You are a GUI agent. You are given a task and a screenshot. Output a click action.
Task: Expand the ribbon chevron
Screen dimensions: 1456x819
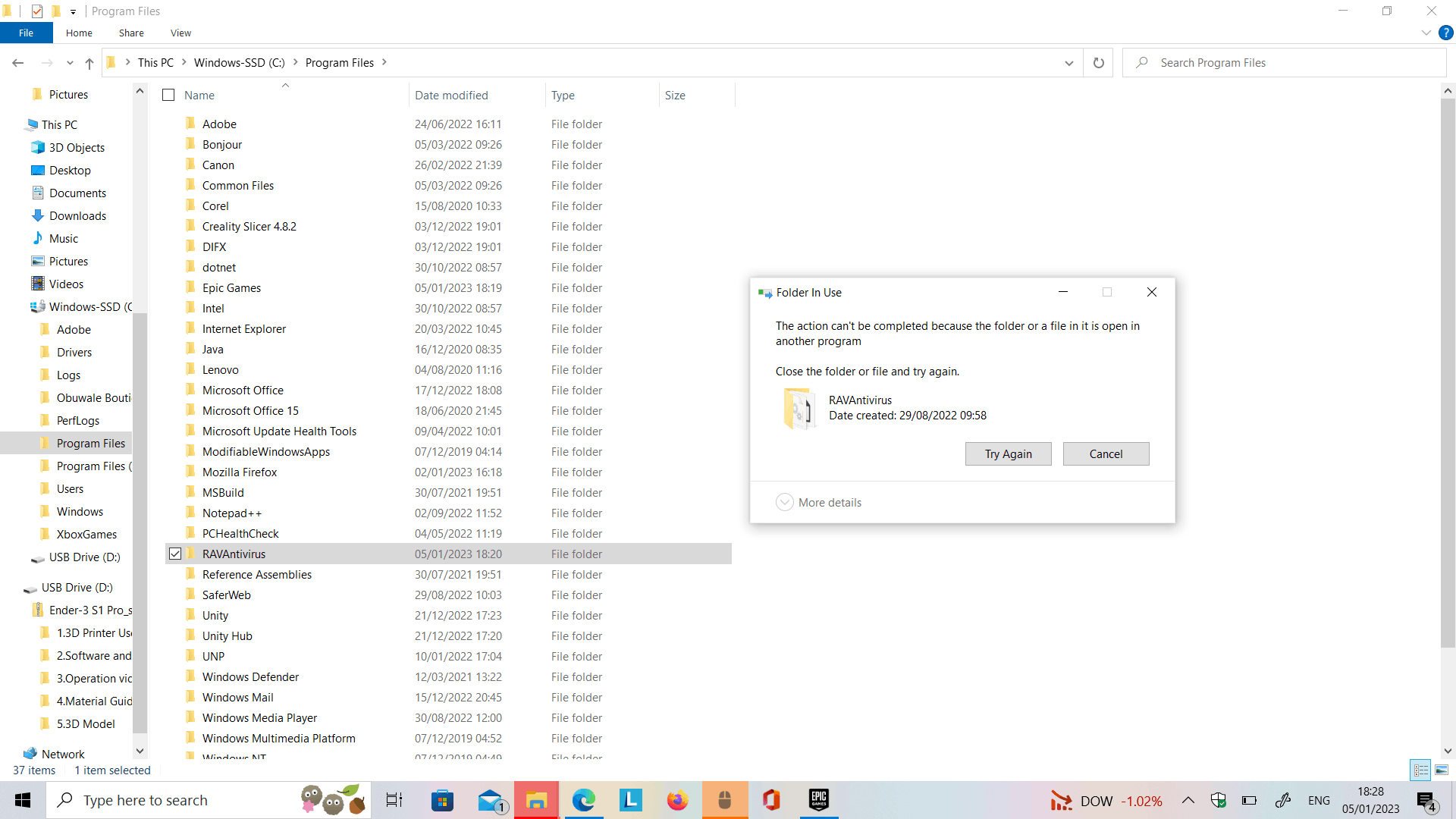click(1426, 33)
